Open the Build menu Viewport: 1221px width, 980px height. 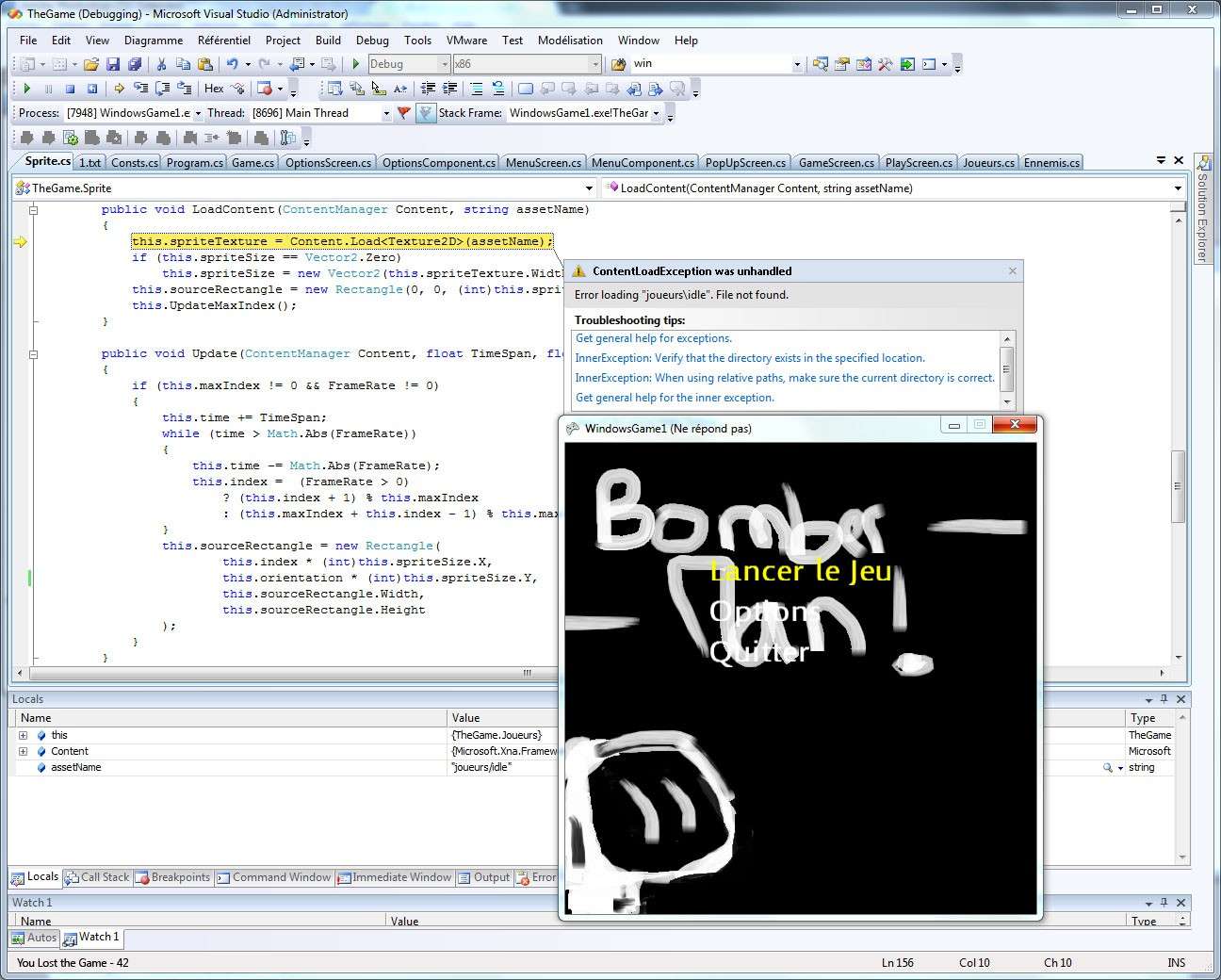(x=328, y=41)
